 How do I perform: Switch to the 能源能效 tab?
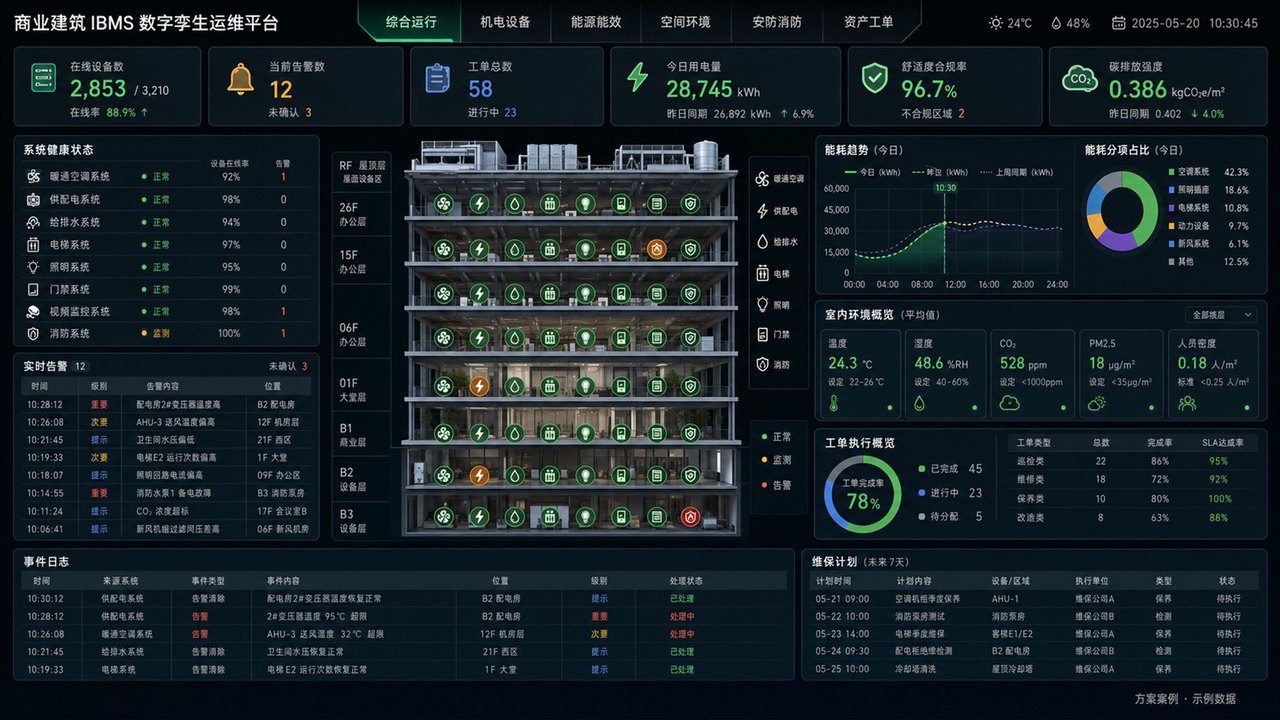coord(596,22)
